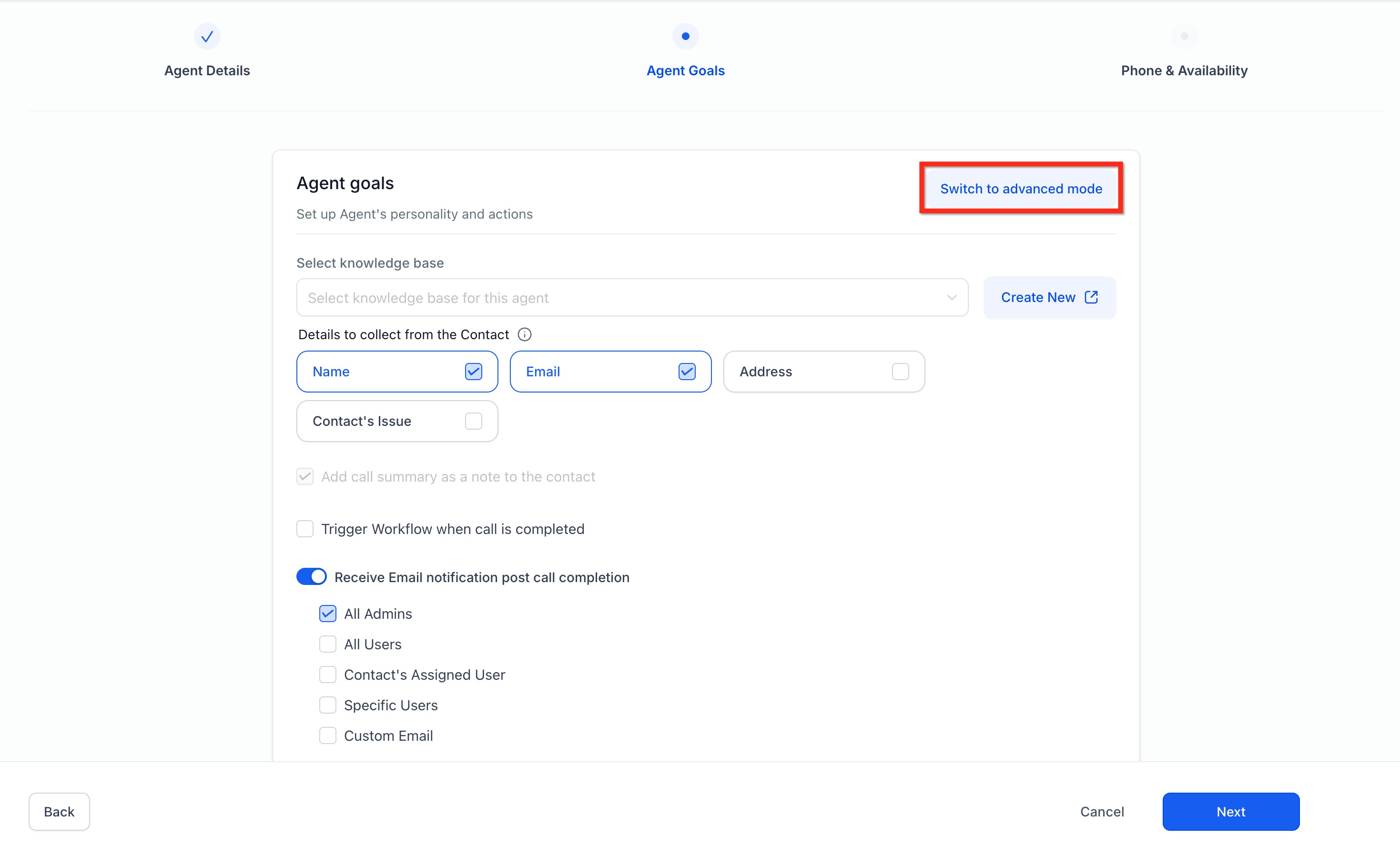This screenshot has width=1400, height=846.
Task: Open the Select knowledge base field
Action: tap(619, 298)
